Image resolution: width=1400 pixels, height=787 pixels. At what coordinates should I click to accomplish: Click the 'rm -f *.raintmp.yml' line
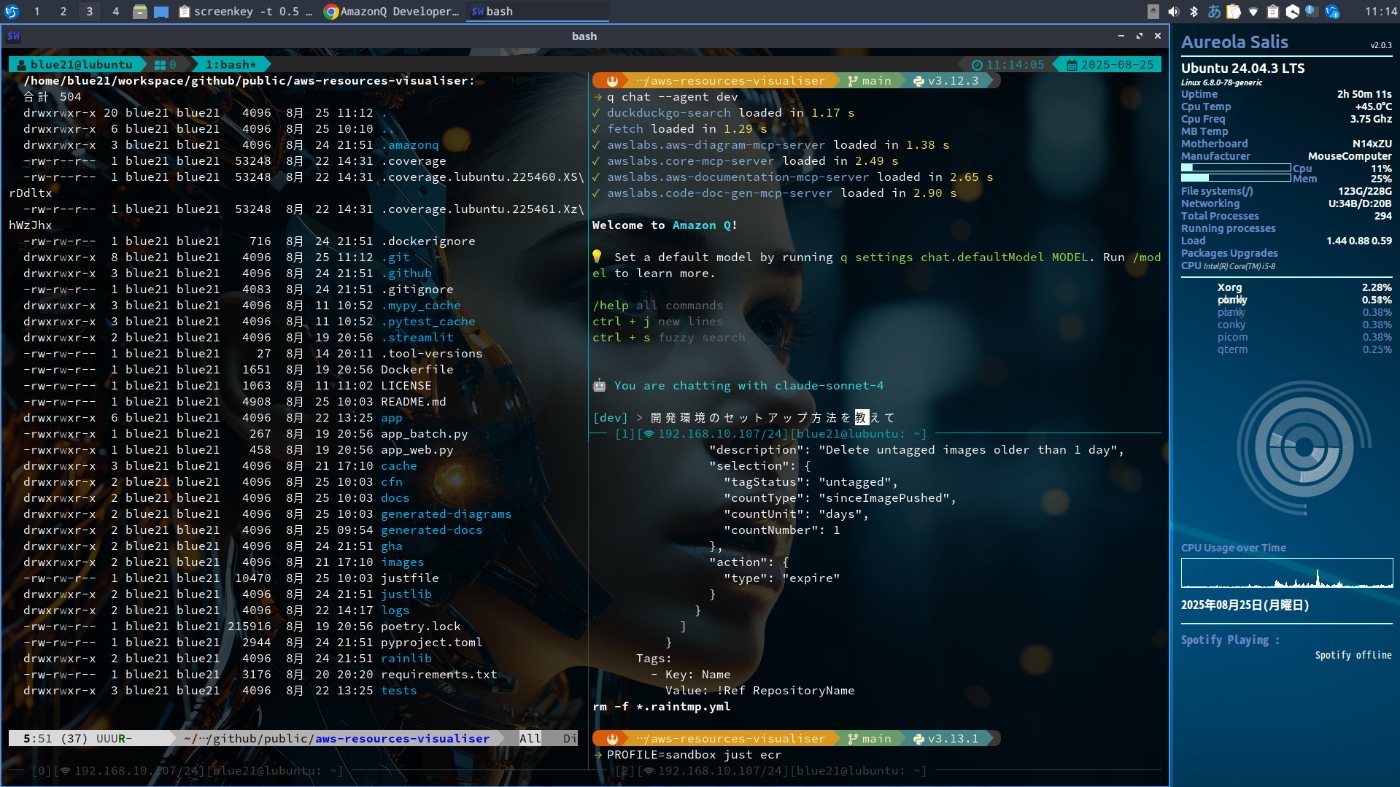pos(661,706)
